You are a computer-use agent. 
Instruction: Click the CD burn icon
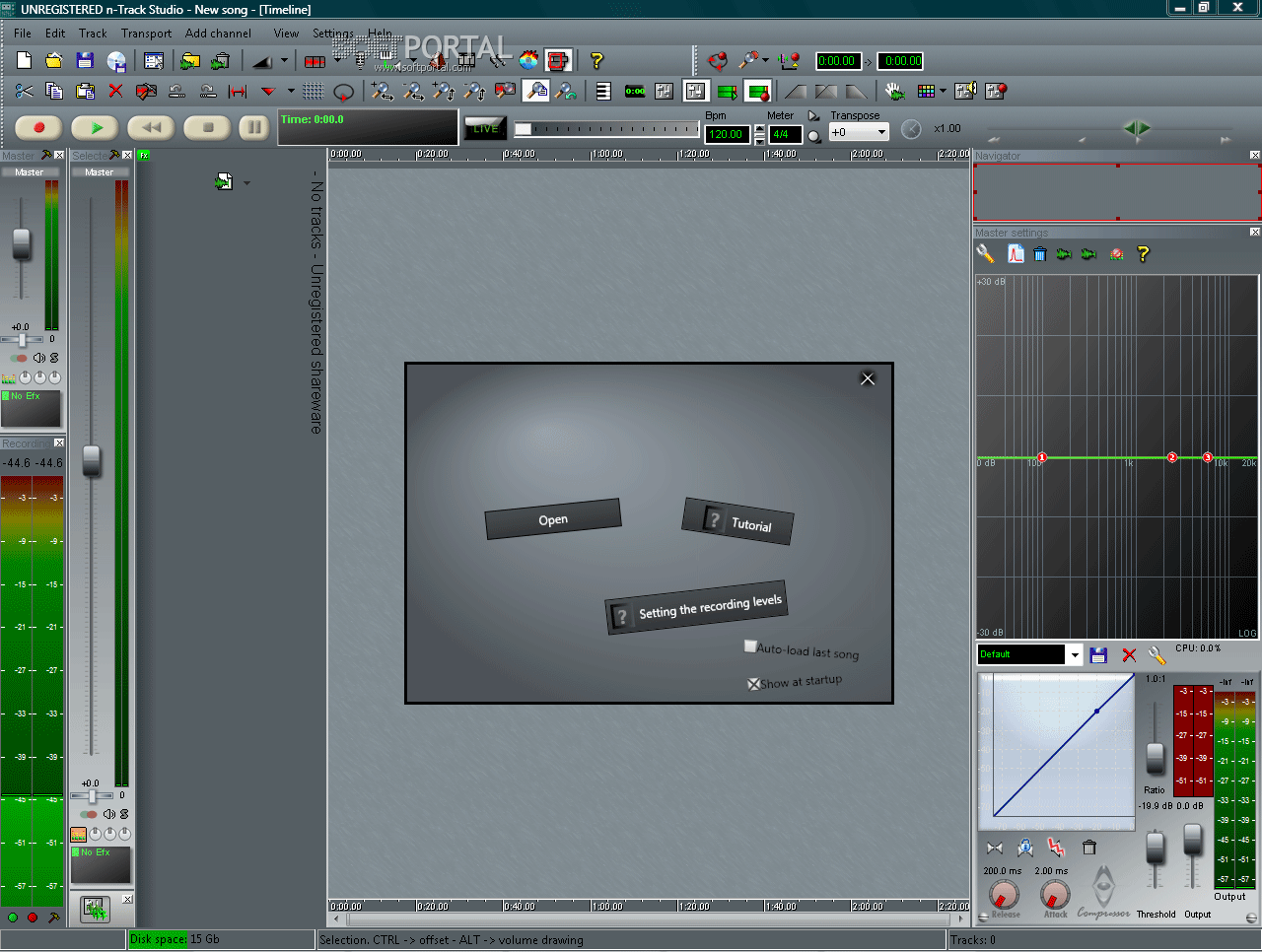tap(116, 62)
